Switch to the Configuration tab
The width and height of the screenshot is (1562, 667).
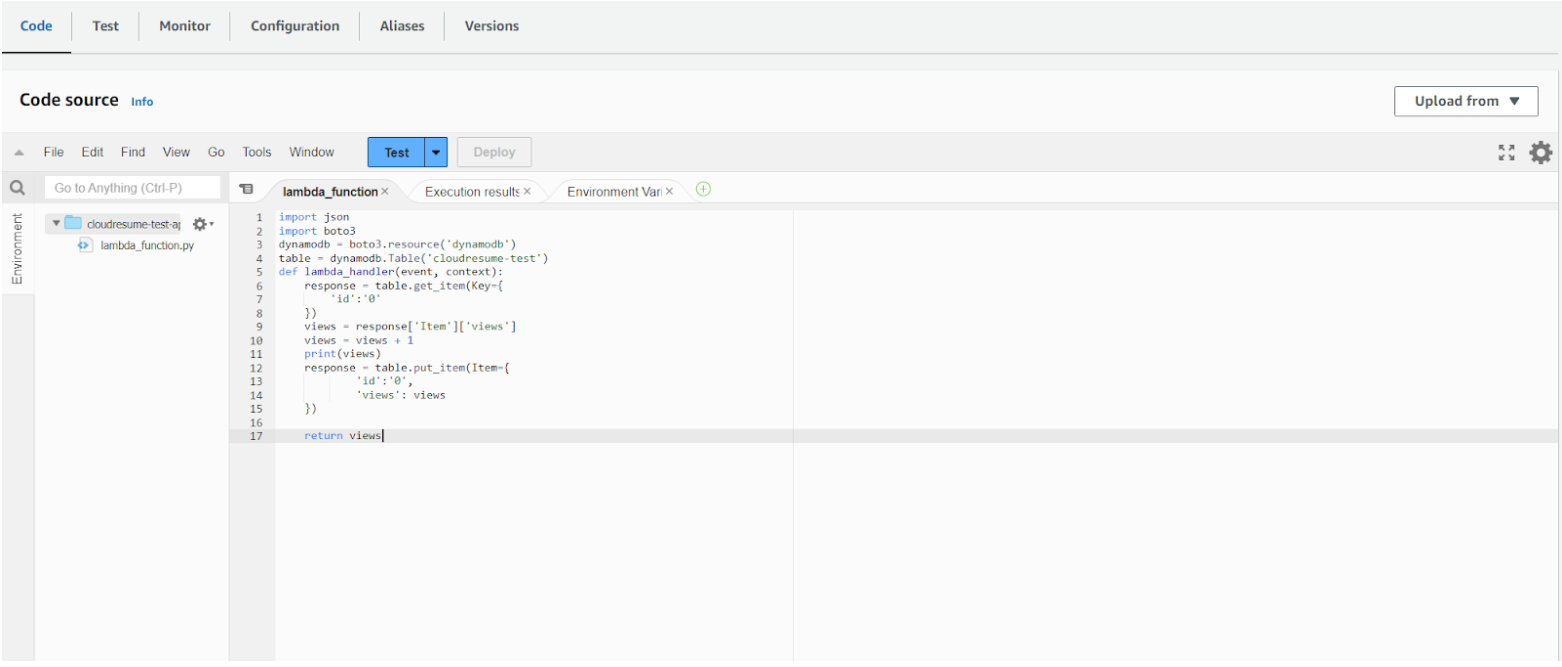(x=295, y=26)
